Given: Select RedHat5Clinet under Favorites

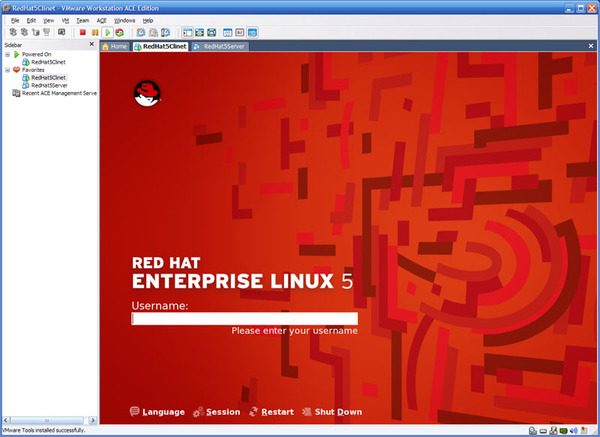Looking at the screenshot, I should [x=48, y=78].
